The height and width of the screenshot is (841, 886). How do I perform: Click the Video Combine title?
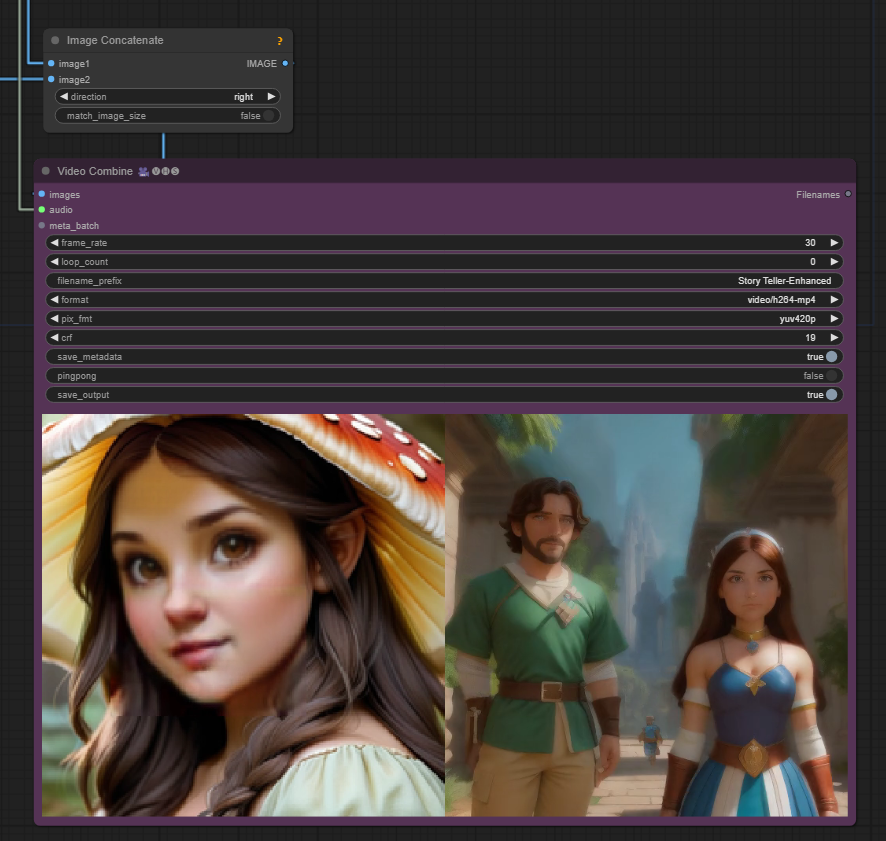tap(95, 171)
